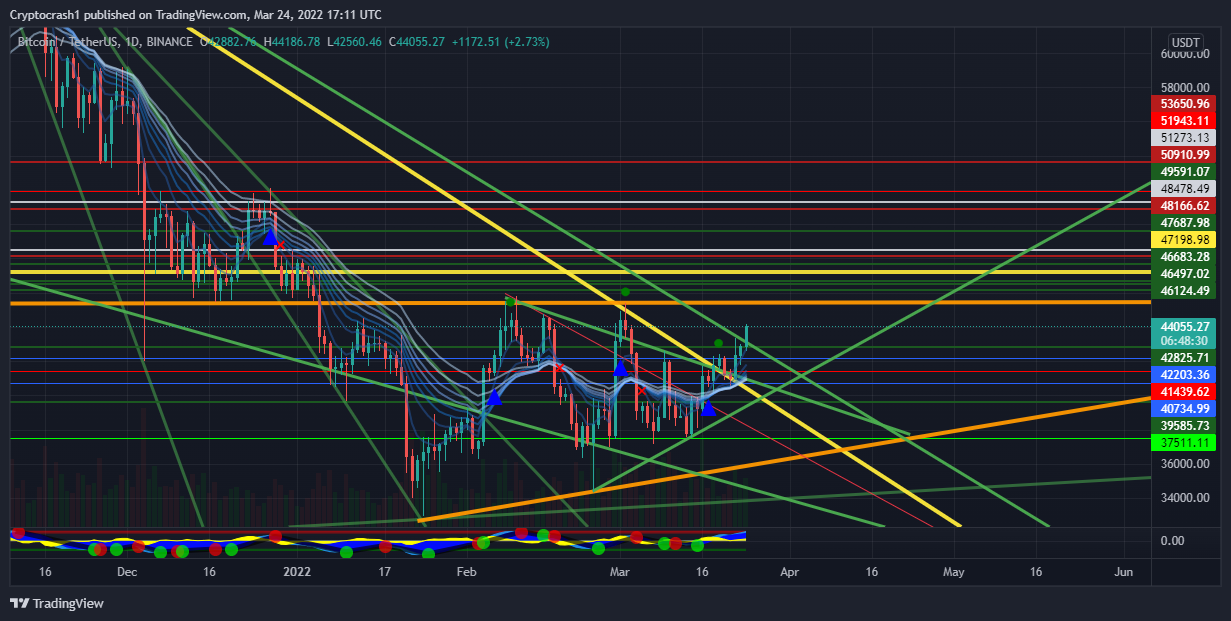Image resolution: width=1231 pixels, height=621 pixels.
Task: Click the 0.00 indicator axis value
Action: click(1171, 540)
